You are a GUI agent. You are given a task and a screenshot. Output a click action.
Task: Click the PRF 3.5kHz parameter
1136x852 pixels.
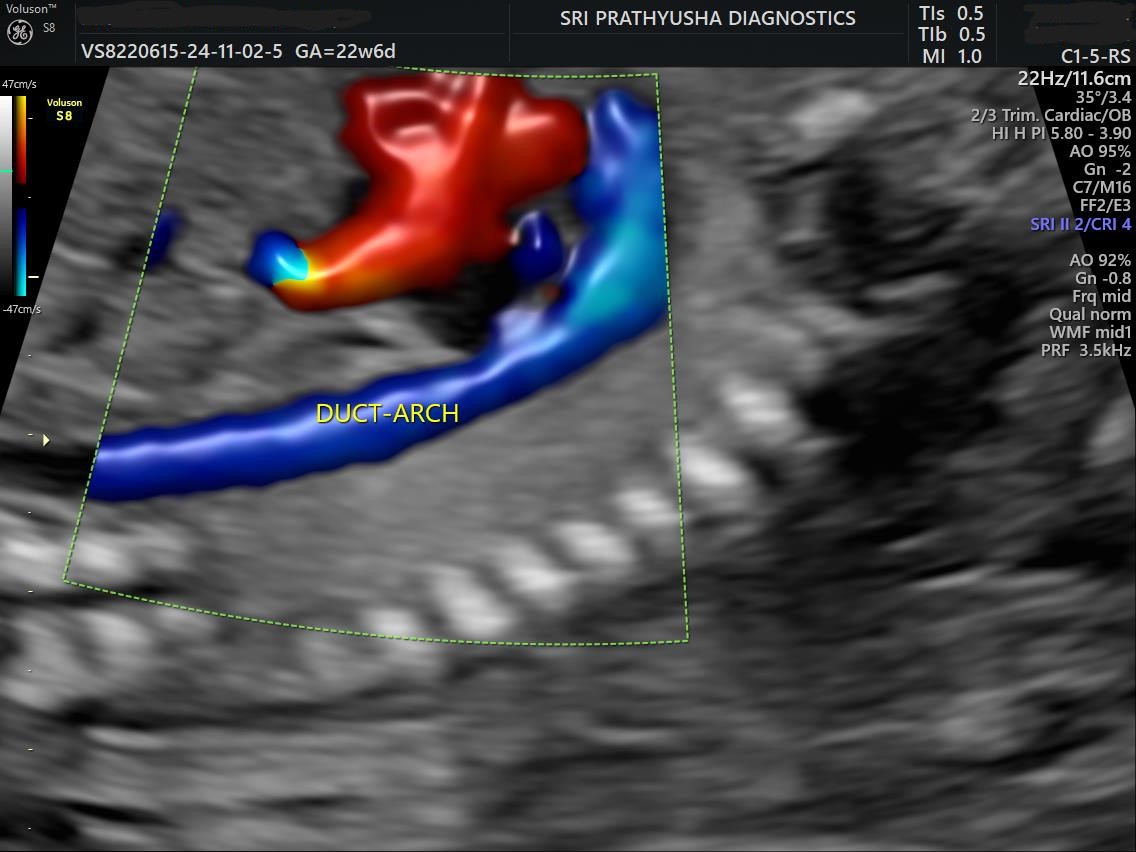tap(1088, 350)
